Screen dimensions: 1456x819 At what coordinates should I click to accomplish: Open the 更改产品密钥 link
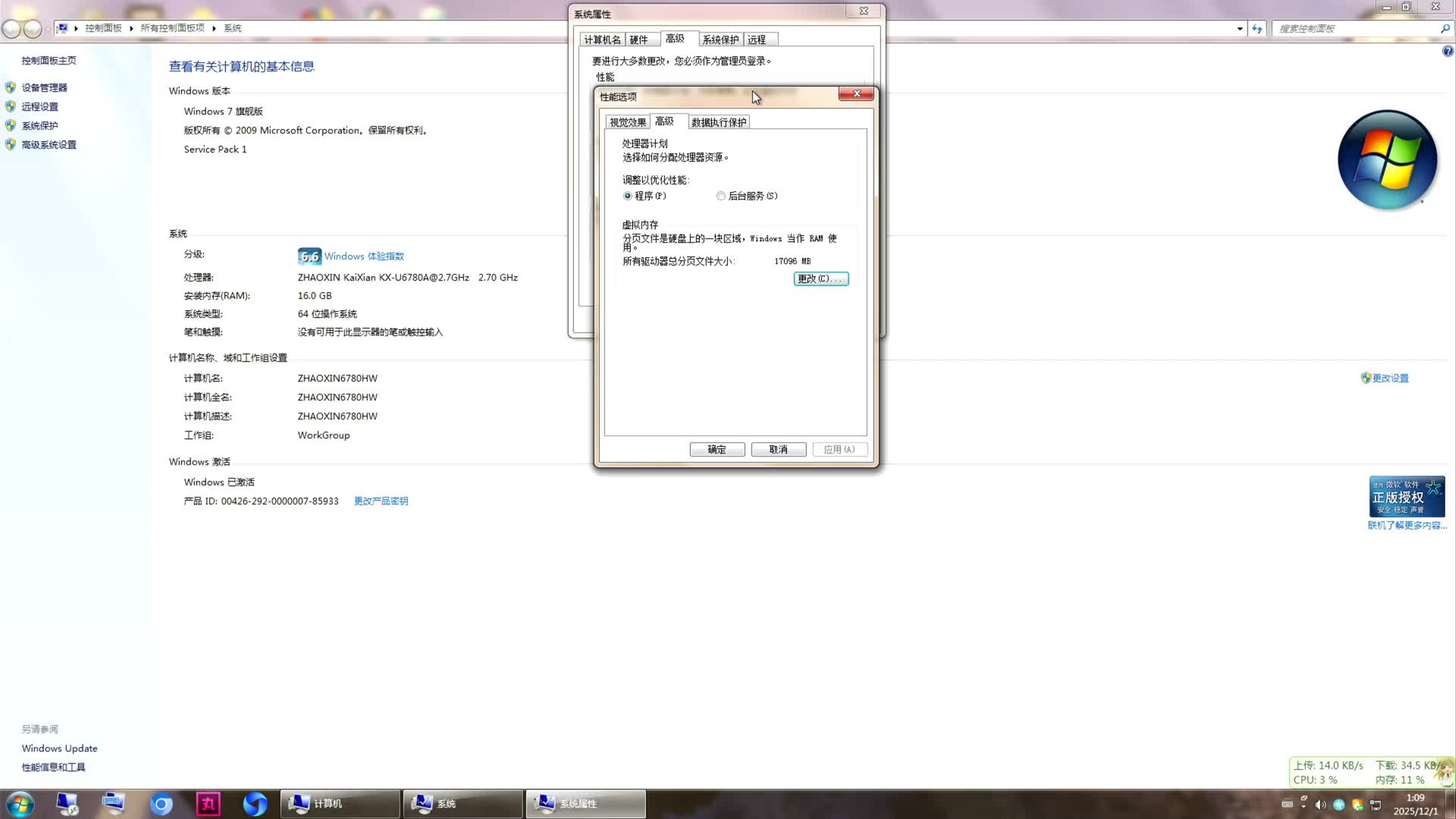[x=381, y=500]
